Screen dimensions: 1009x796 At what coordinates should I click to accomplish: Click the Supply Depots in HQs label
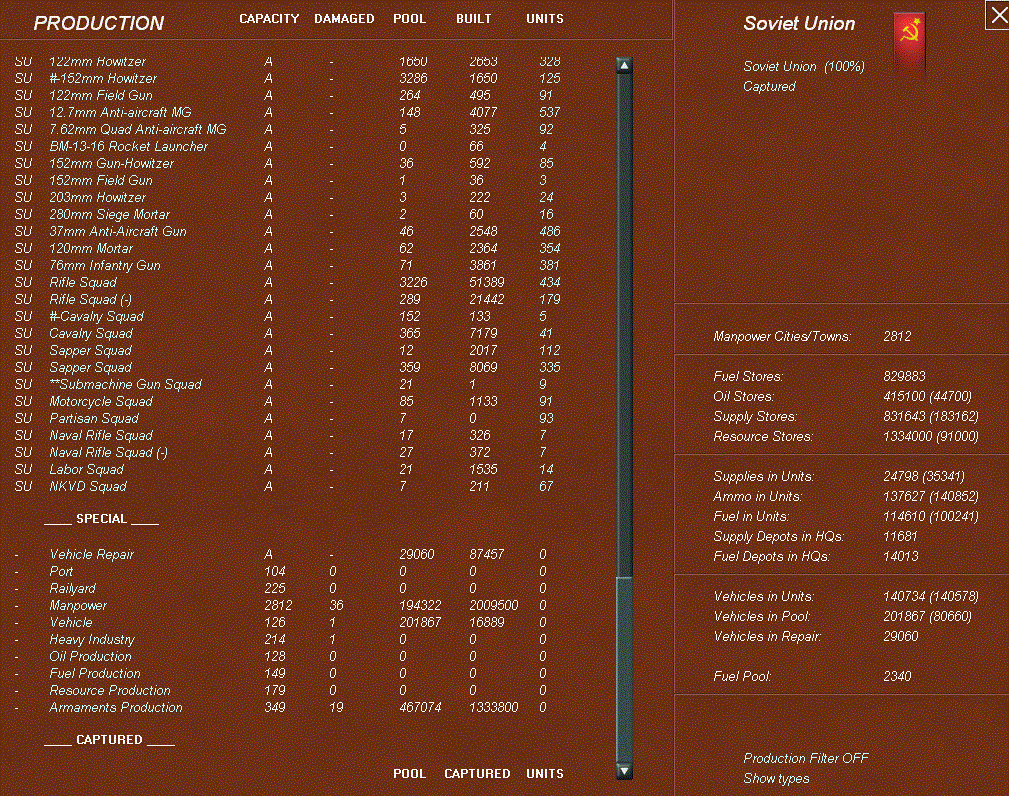[x=779, y=536]
